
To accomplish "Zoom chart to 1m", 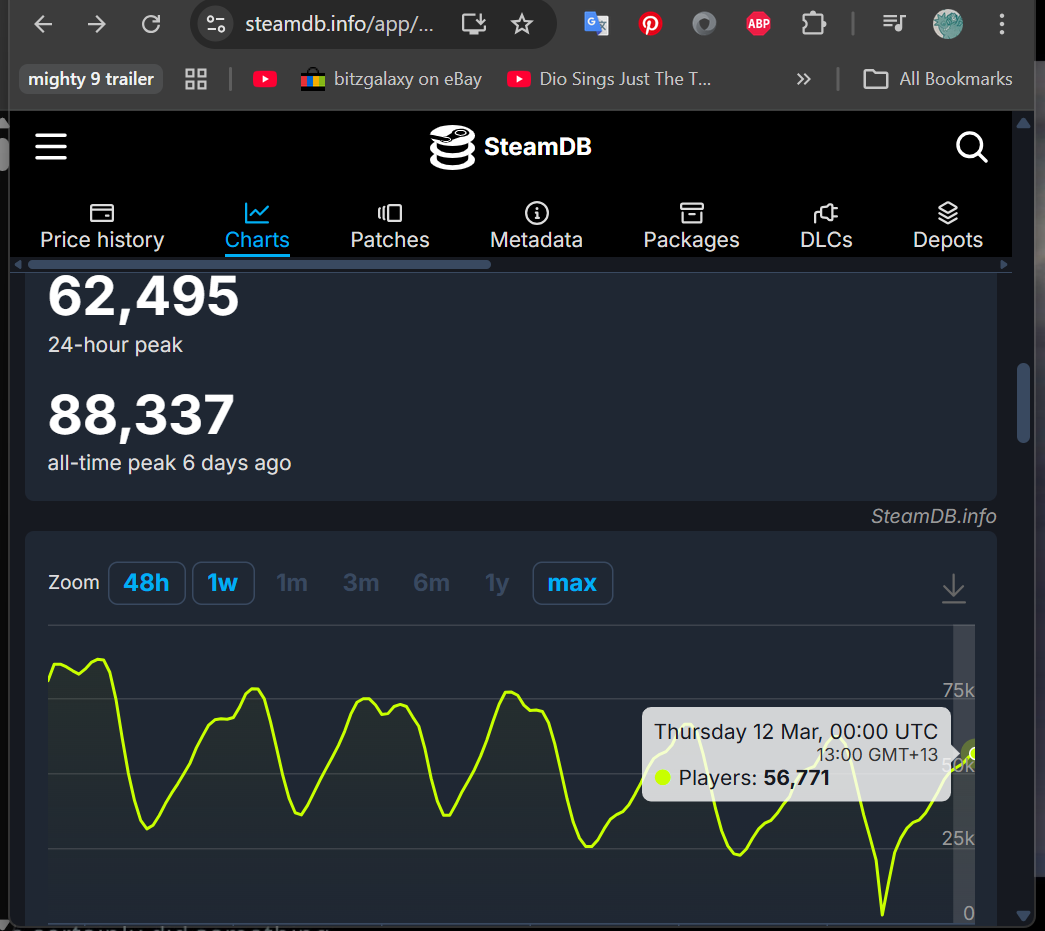I will pos(292,583).
